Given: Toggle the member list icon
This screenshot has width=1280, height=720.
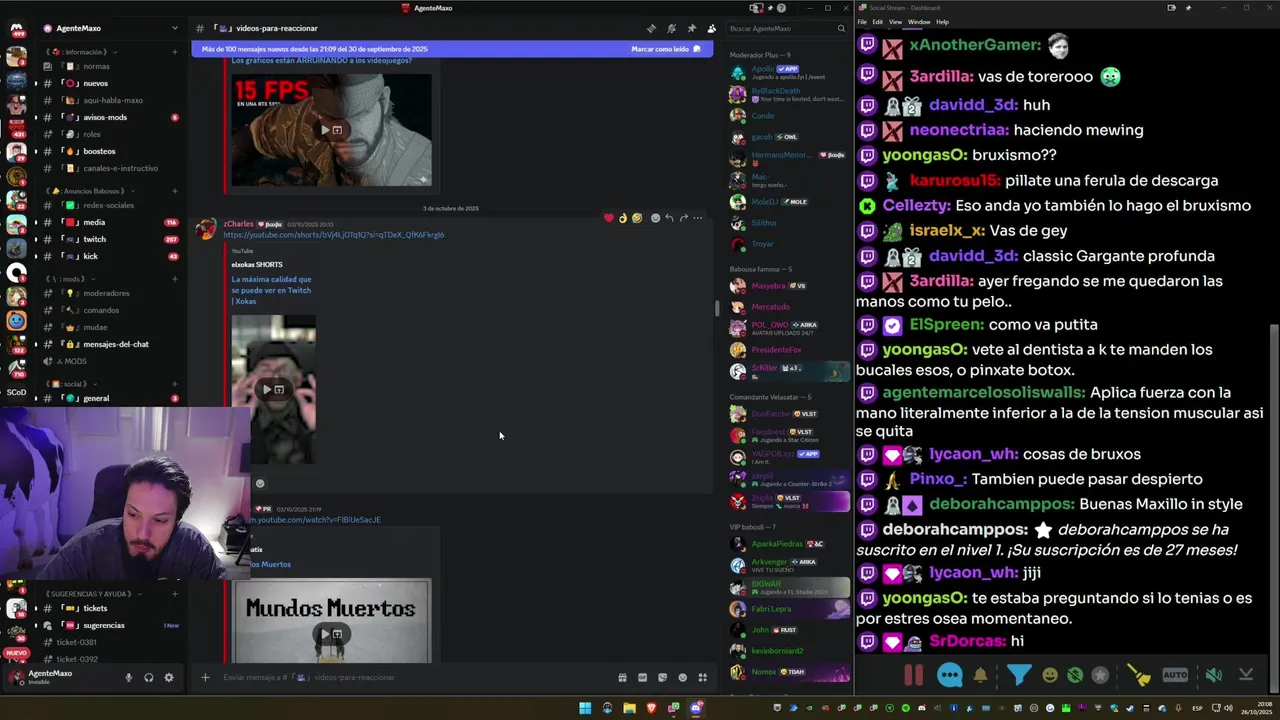Looking at the screenshot, I should click(711, 28).
